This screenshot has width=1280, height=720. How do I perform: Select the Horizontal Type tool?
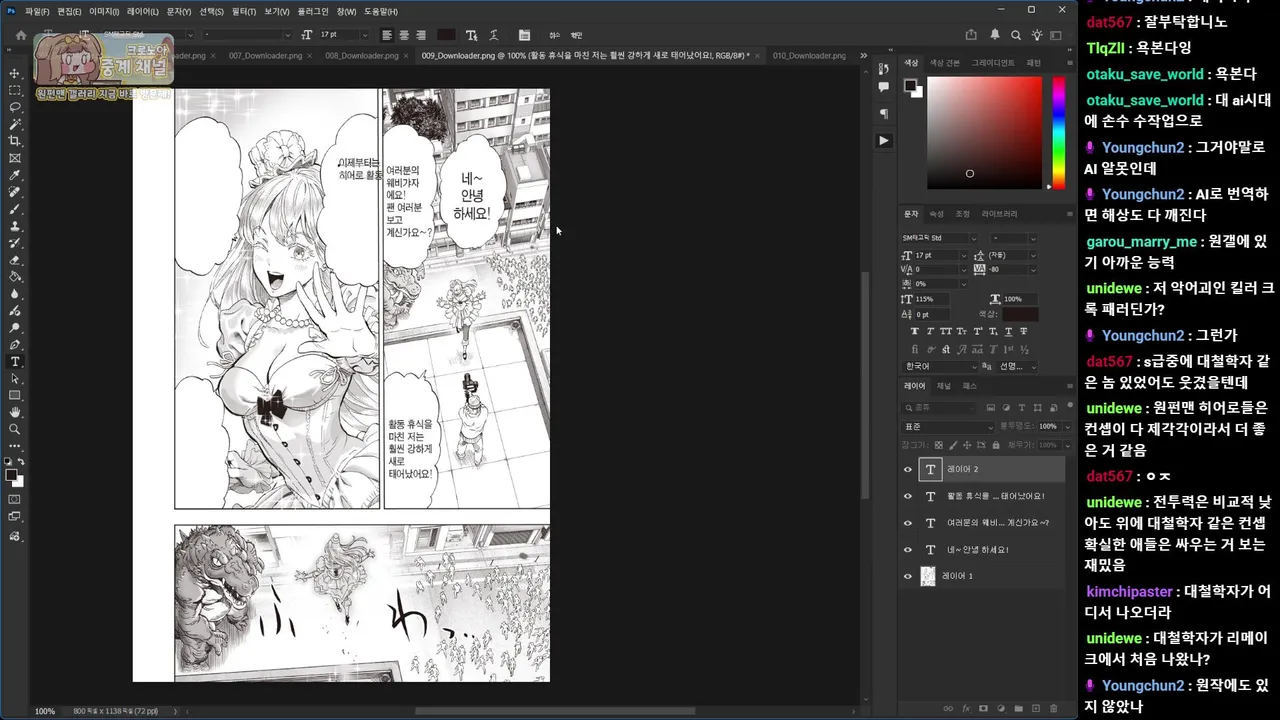pyautogui.click(x=15, y=361)
